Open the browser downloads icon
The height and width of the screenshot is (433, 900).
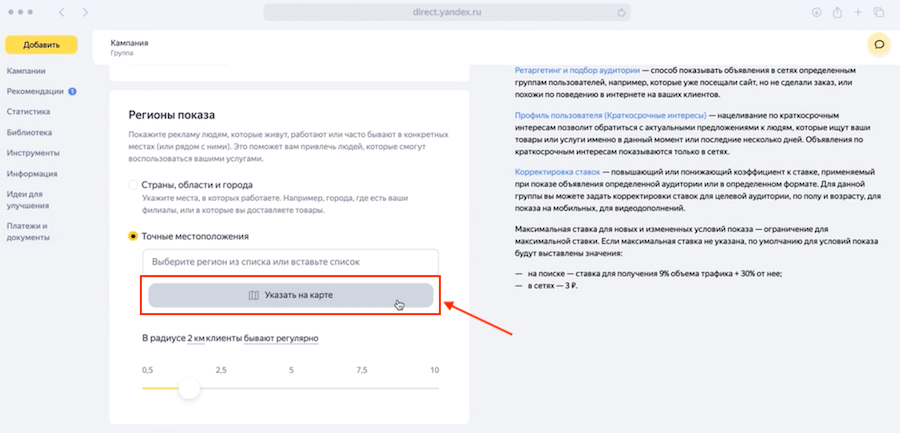(x=816, y=12)
